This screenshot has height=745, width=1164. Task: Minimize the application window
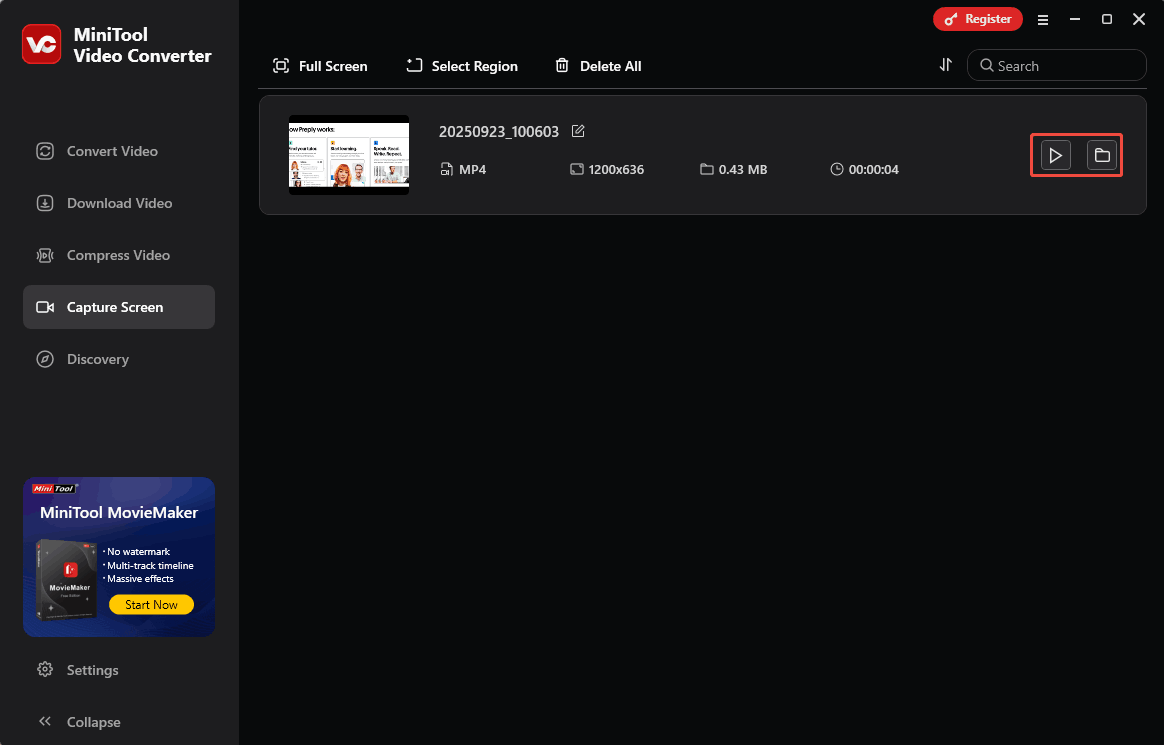[x=1075, y=19]
